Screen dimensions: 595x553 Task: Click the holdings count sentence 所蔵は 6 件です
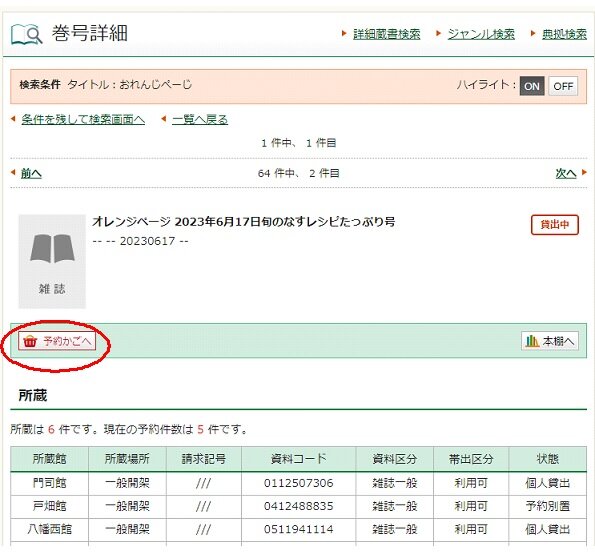pyautogui.click(x=55, y=429)
